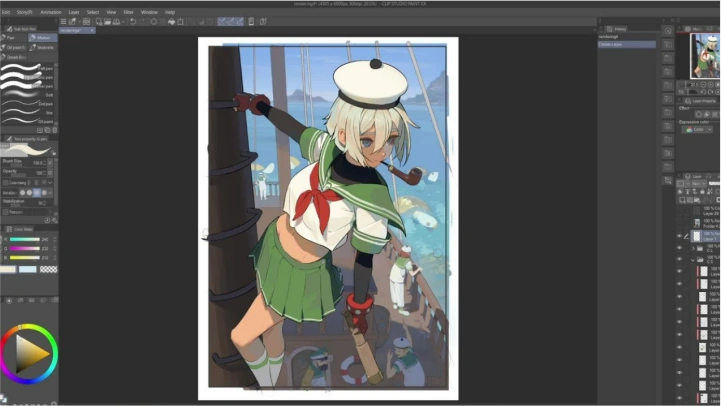Click the topmost quick access side panel icon
This screenshot has width=721, height=406.
click(x=668, y=31)
